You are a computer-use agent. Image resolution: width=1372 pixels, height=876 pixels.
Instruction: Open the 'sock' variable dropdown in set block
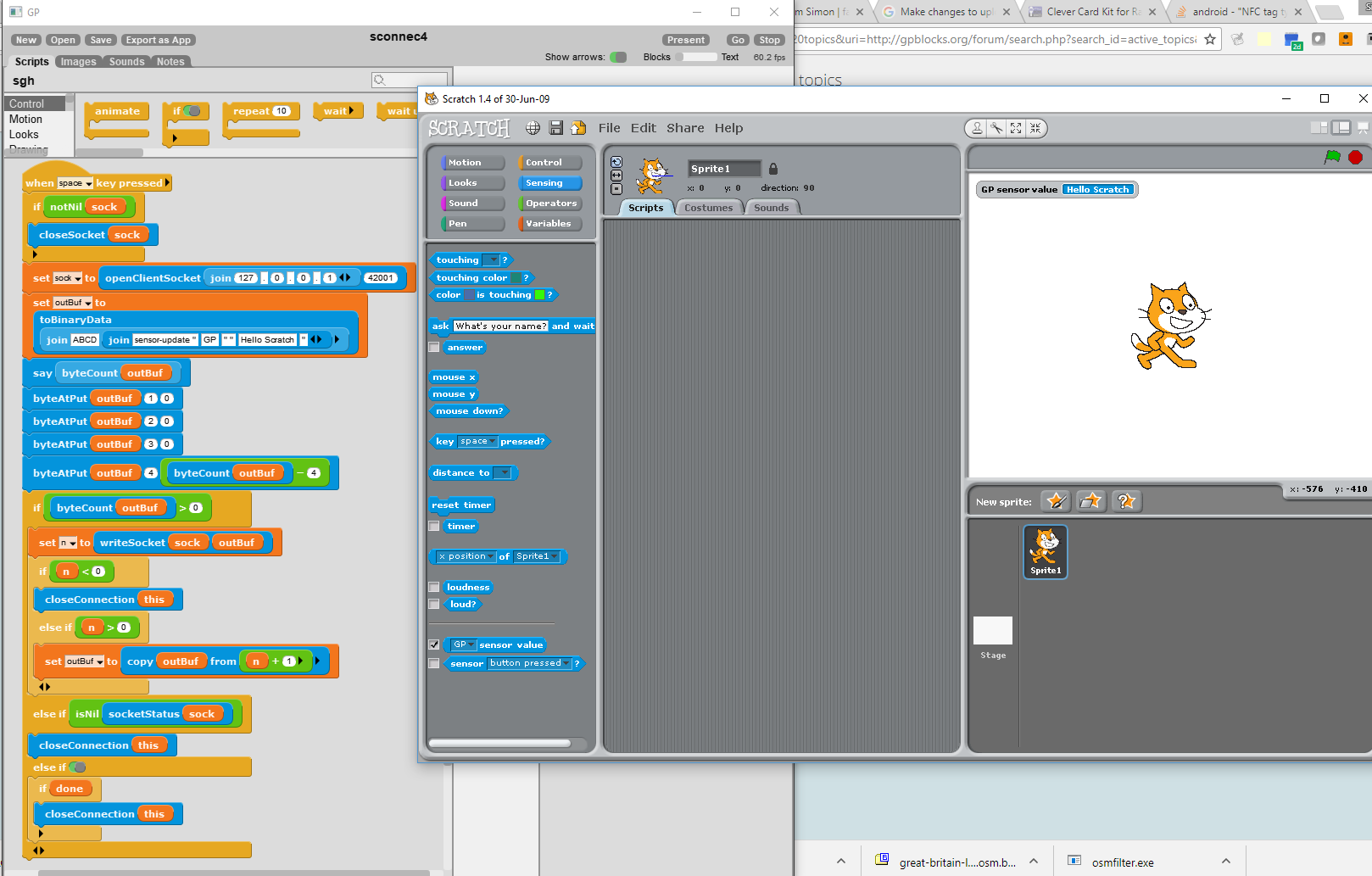tap(77, 278)
